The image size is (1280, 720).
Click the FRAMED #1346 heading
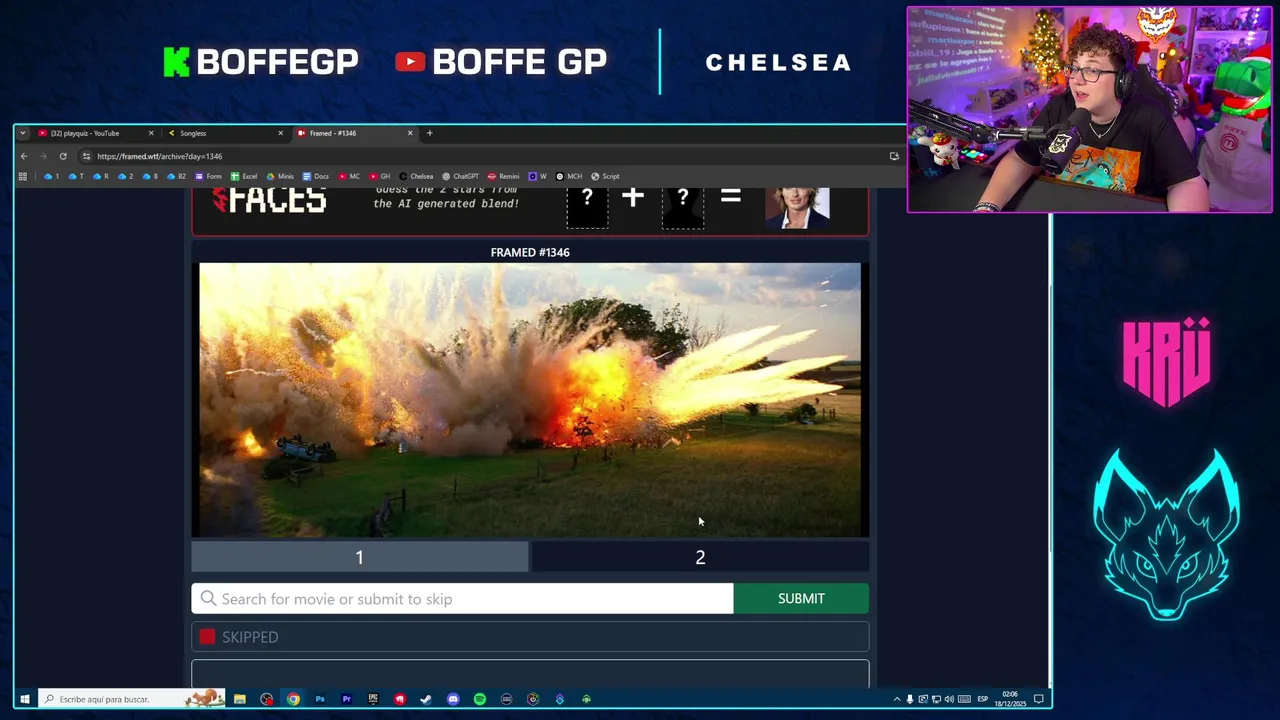coord(530,252)
